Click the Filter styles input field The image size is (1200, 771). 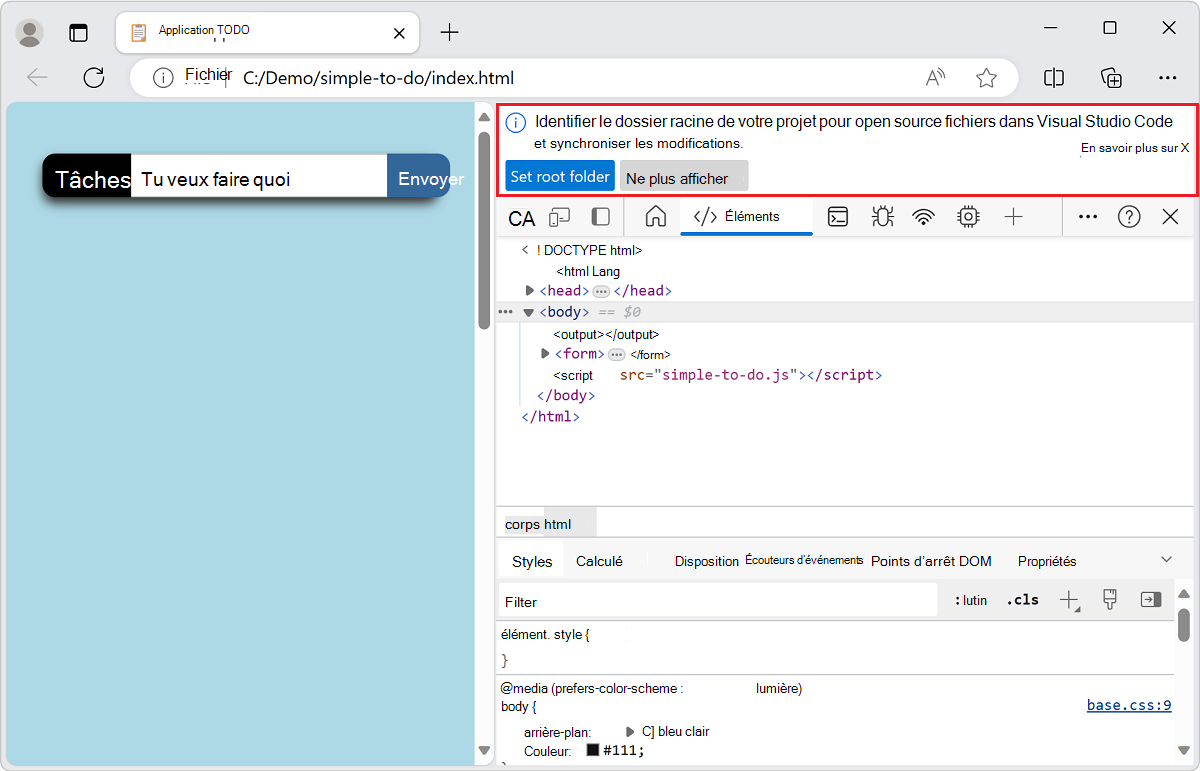718,601
